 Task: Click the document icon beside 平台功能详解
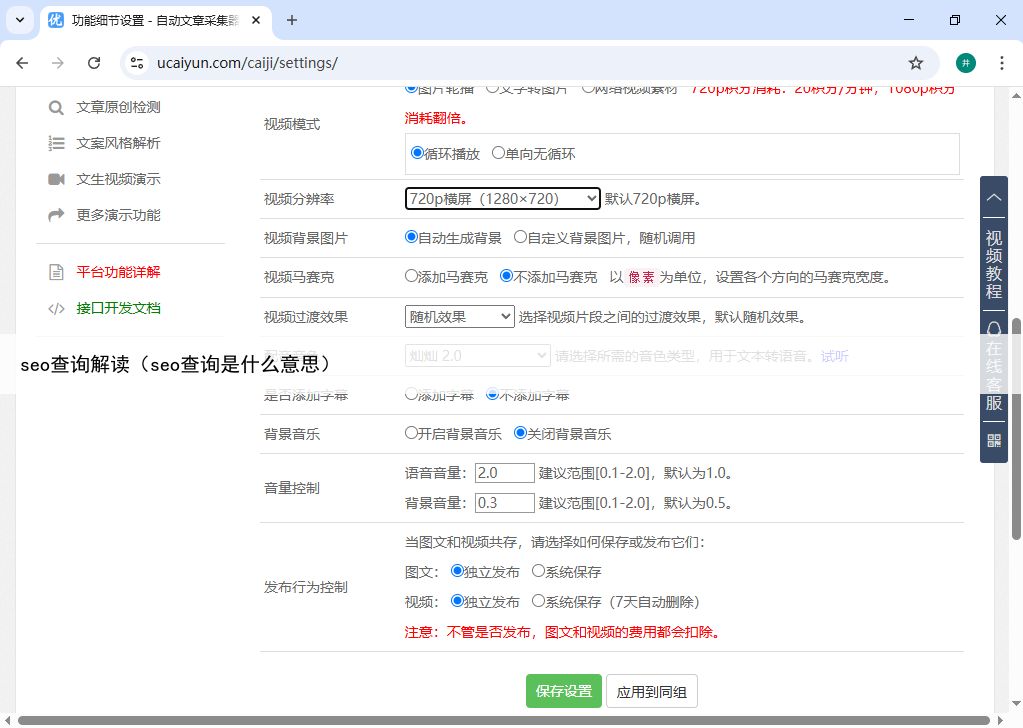(x=56, y=272)
